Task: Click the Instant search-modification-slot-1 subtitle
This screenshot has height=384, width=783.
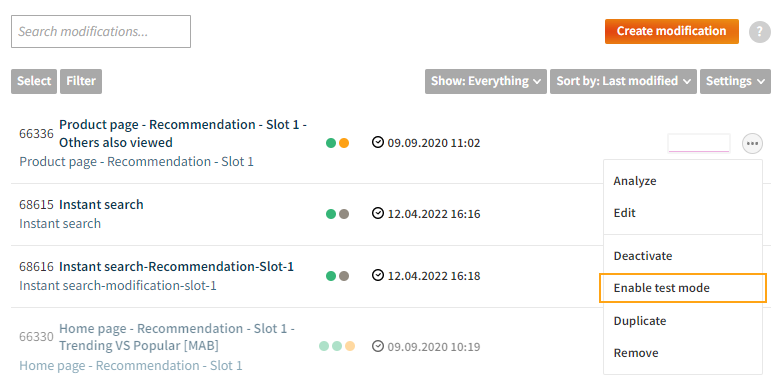Action: tap(118, 286)
